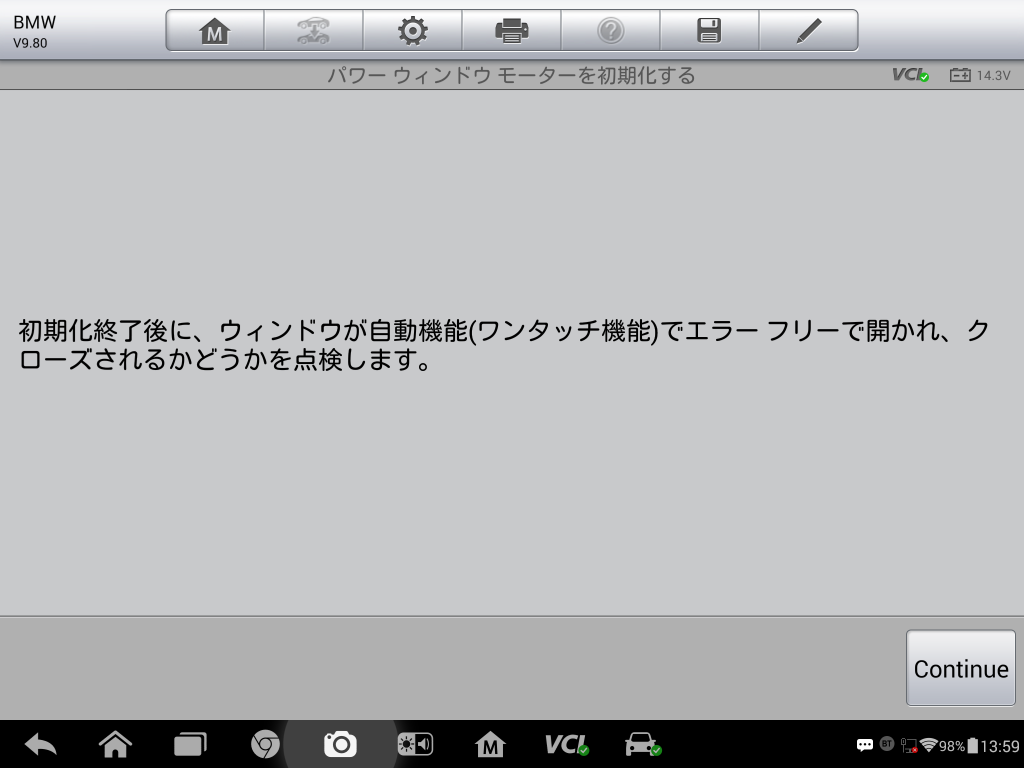The width and height of the screenshot is (1024, 768).
Task: Tap the battery voltage 14.3V indicator
Action: (980, 75)
